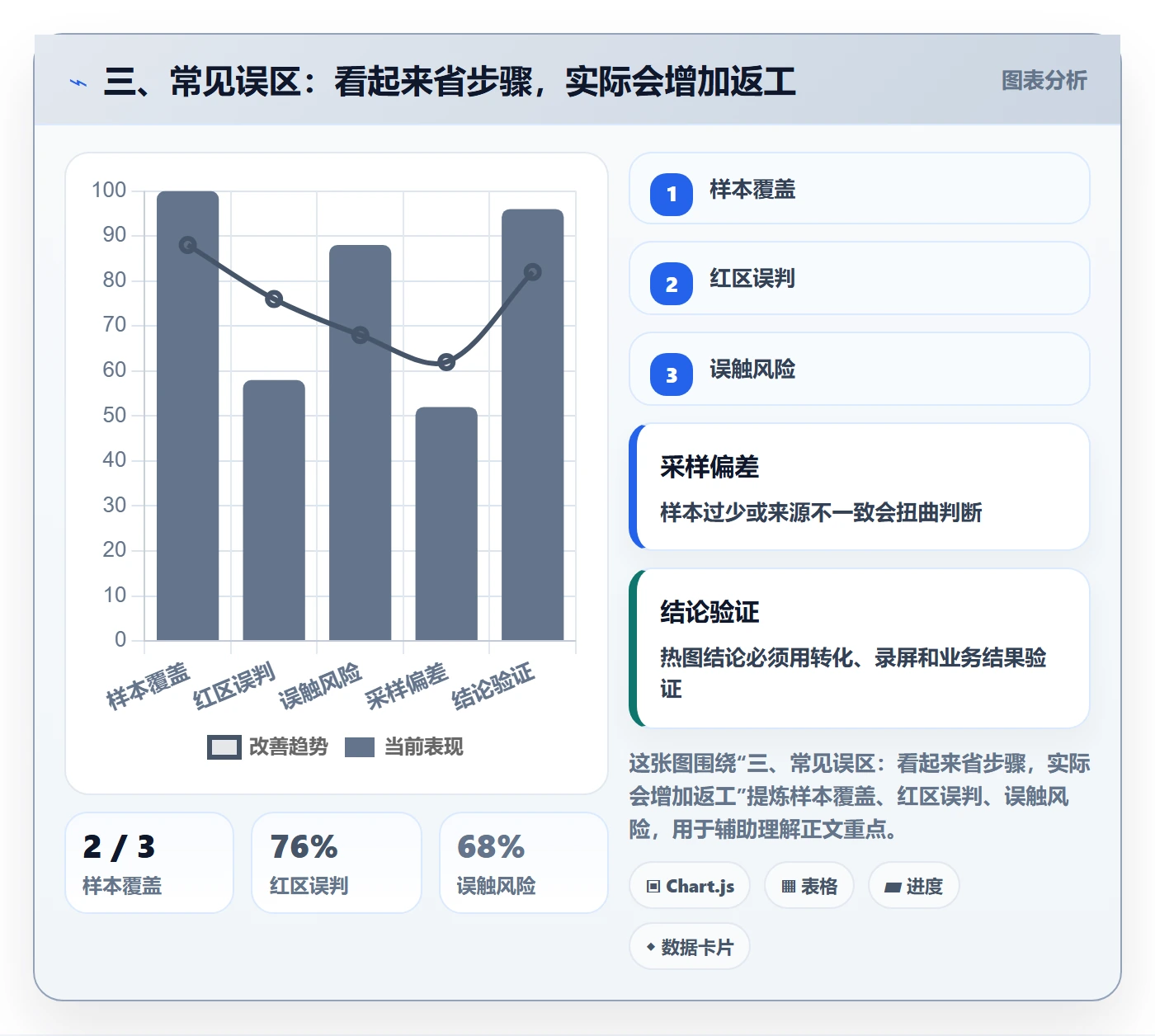
Task: Click the header title 三、常见误区
Action: [450, 82]
